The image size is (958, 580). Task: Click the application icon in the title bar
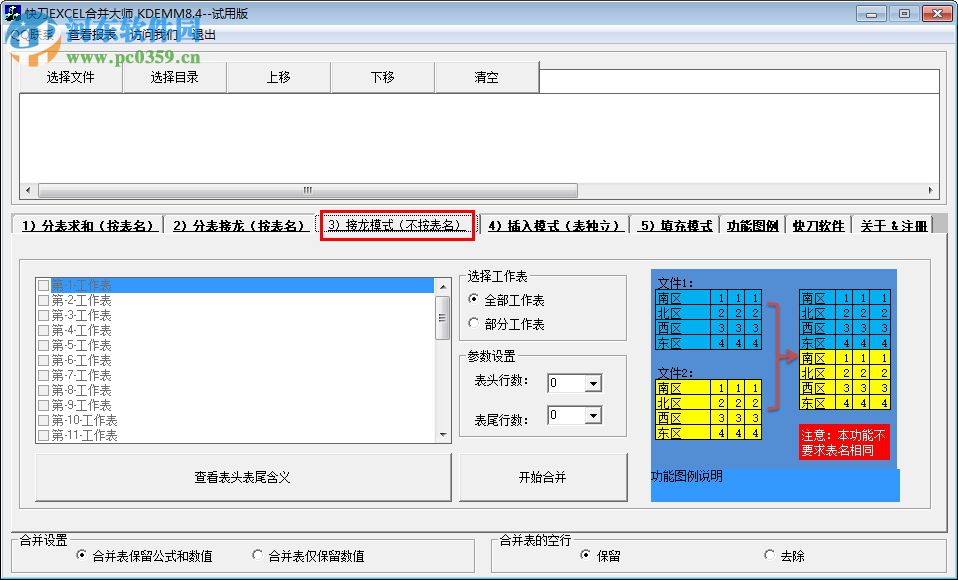12,11
